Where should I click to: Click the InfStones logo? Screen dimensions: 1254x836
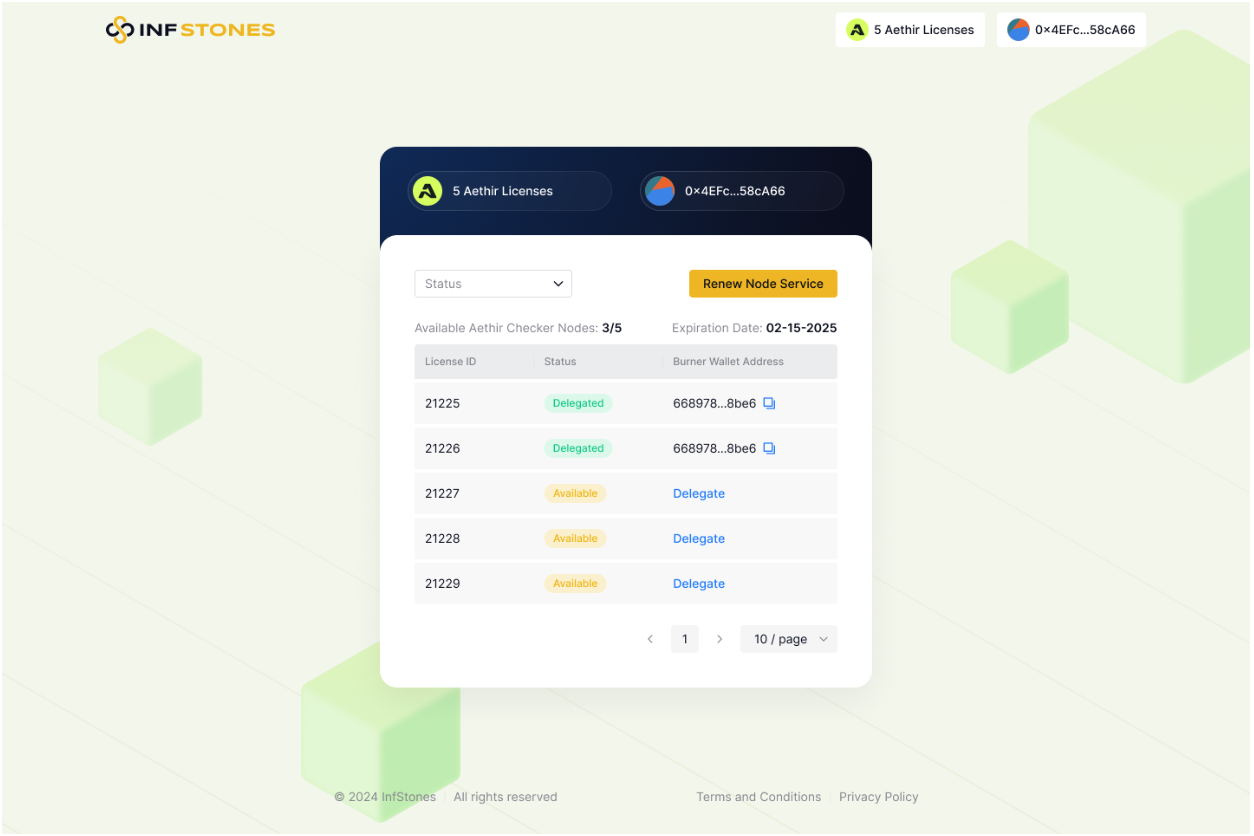190,30
